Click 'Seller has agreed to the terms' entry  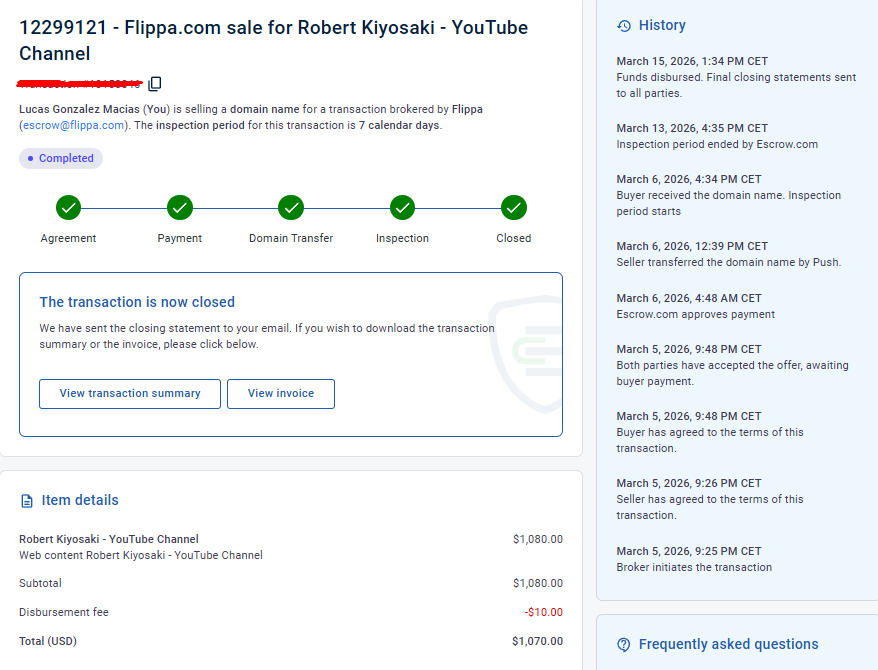(710, 507)
